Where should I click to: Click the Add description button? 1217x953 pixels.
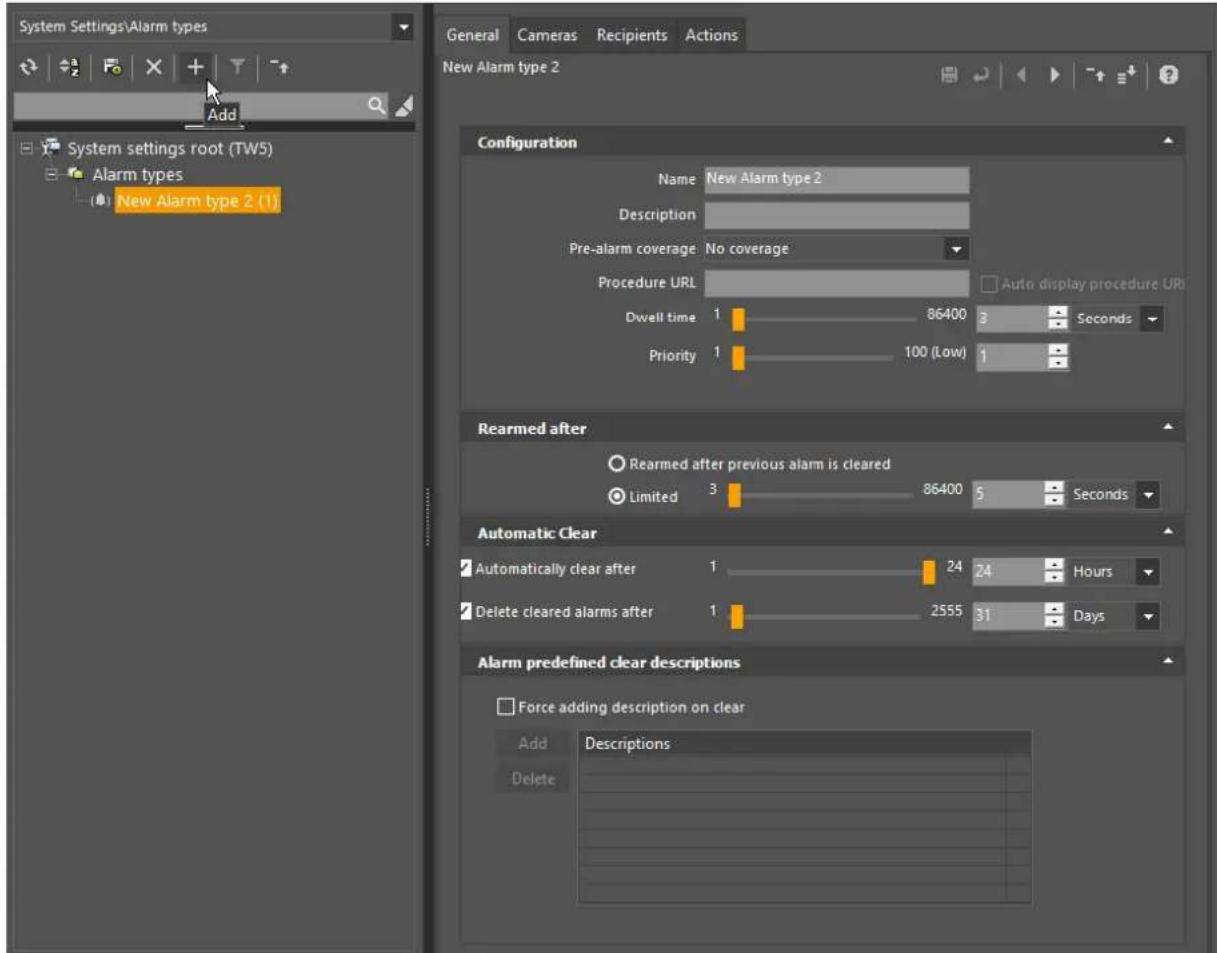pos(533,744)
